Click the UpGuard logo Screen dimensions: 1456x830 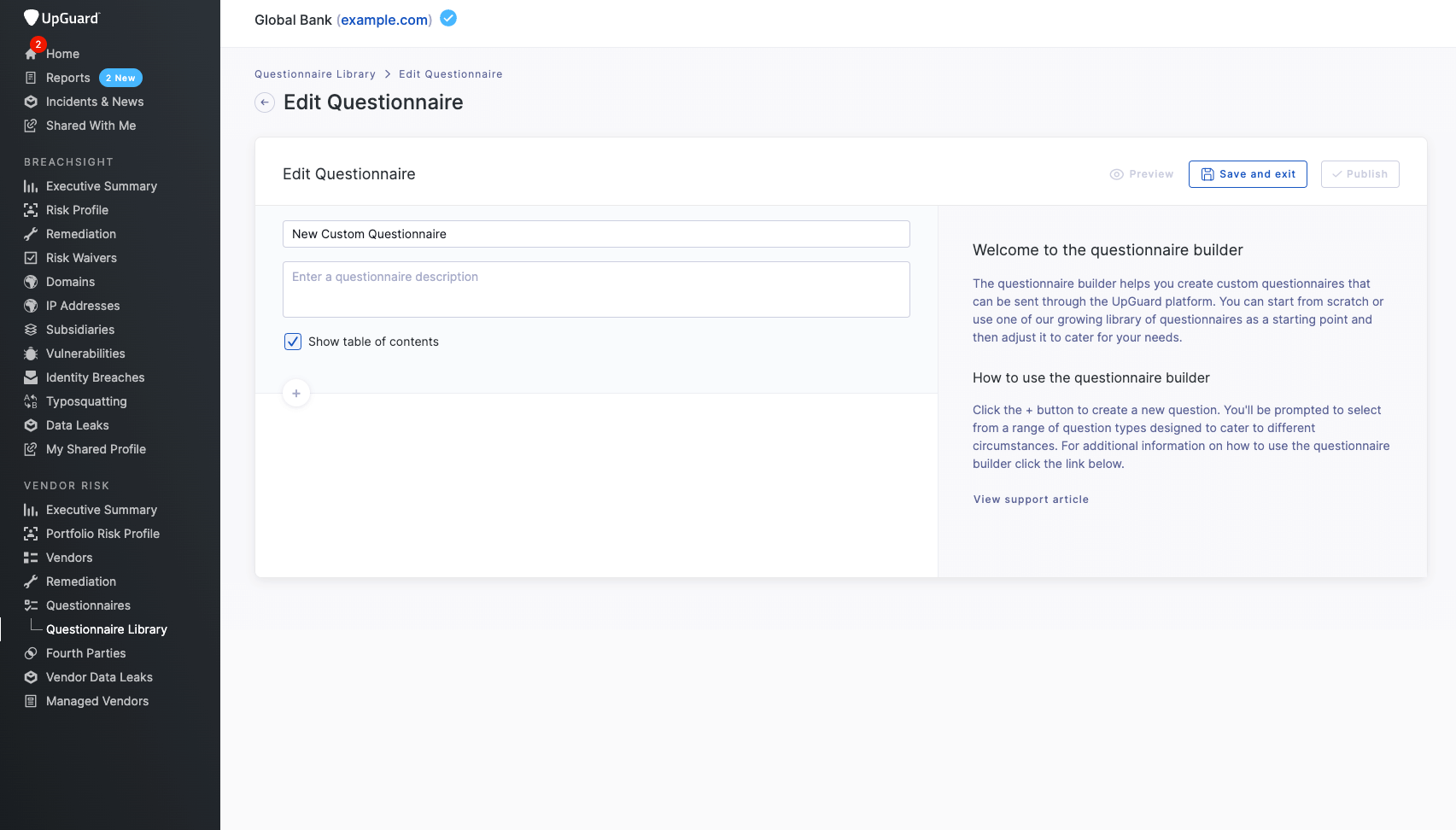61,18
